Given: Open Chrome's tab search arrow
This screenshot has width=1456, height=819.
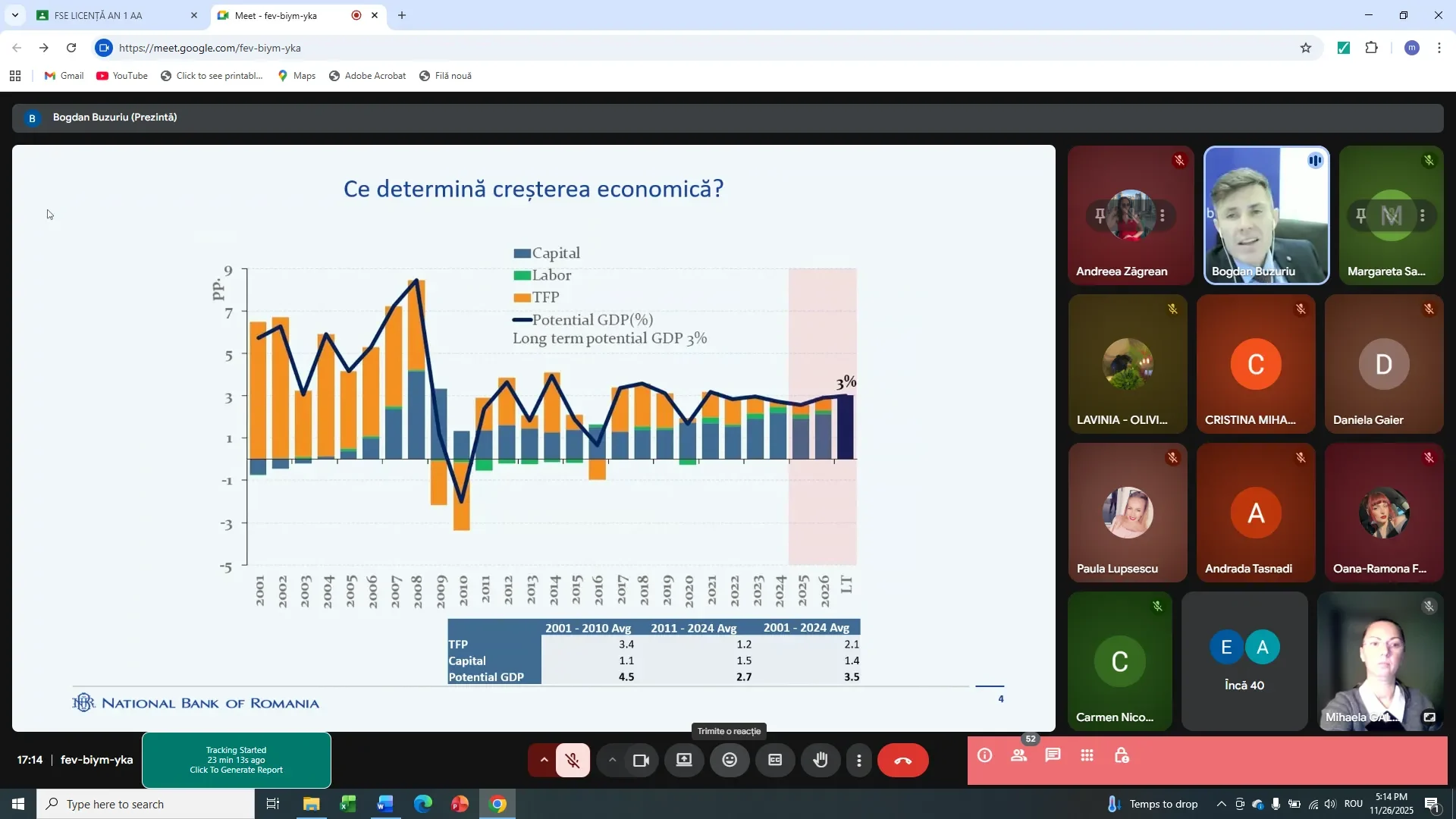Looking at the screenshot, I should tap(14, 14).
